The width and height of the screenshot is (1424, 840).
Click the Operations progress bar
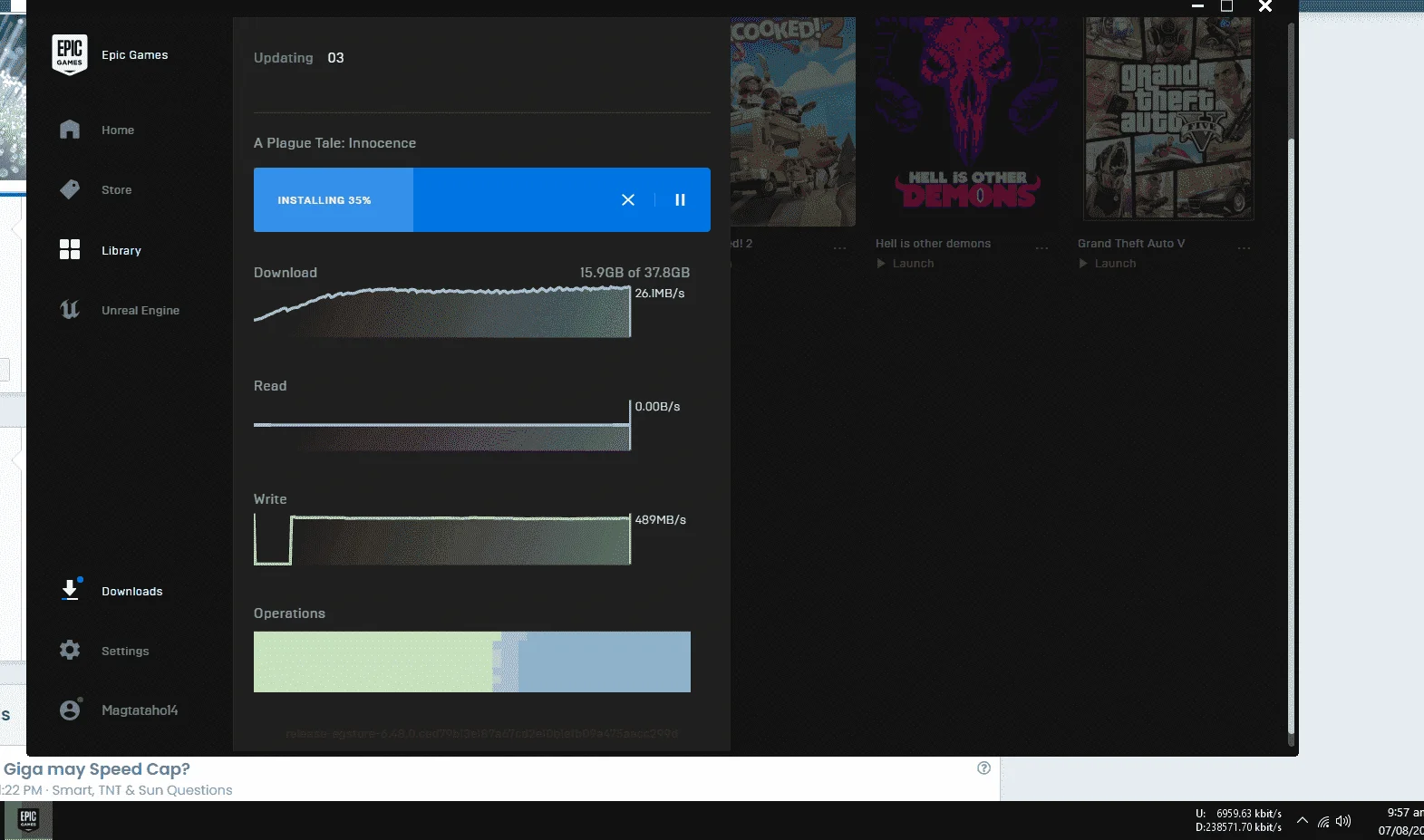[x=472, y=661]
